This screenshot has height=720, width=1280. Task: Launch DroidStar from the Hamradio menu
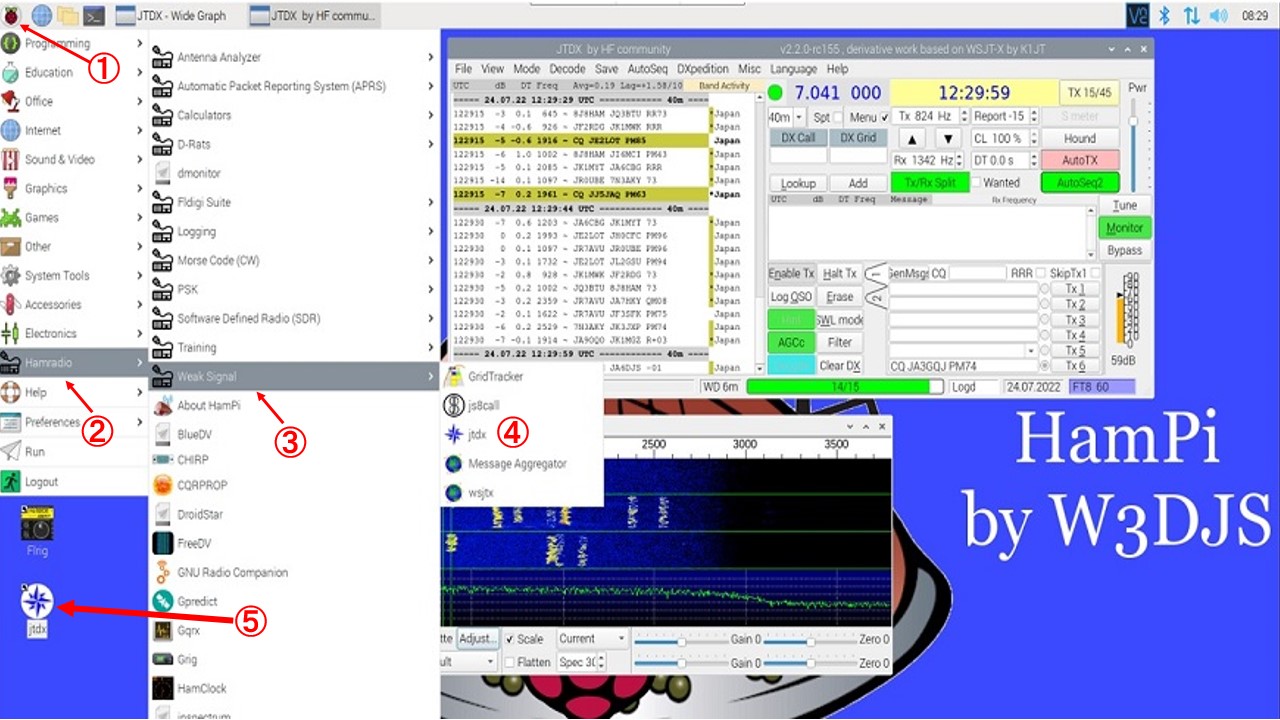point(294,514)
